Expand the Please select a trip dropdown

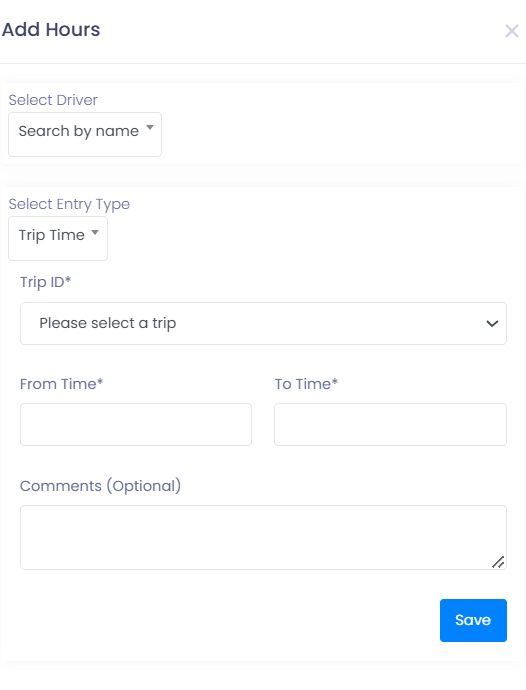(x=263, y=323)
